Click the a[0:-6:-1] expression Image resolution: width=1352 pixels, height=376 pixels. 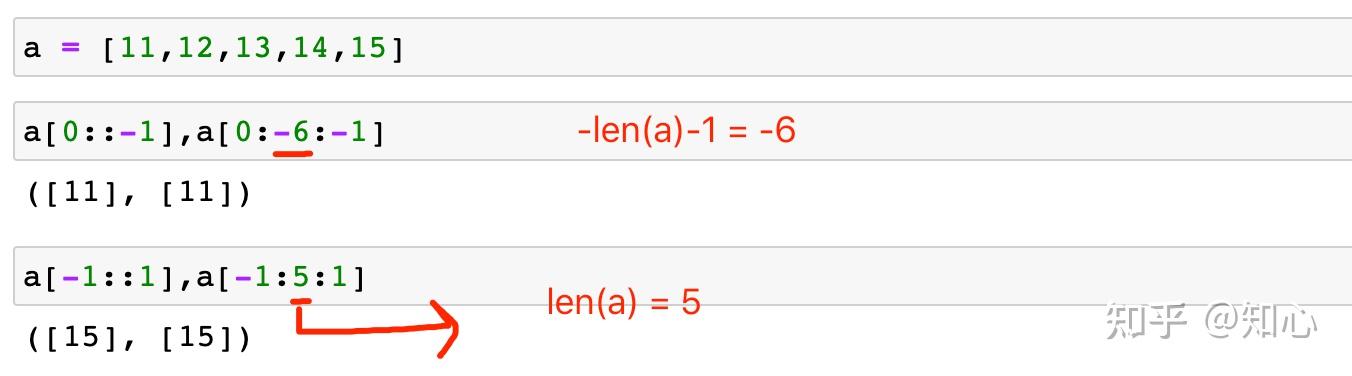click(291, 132)
